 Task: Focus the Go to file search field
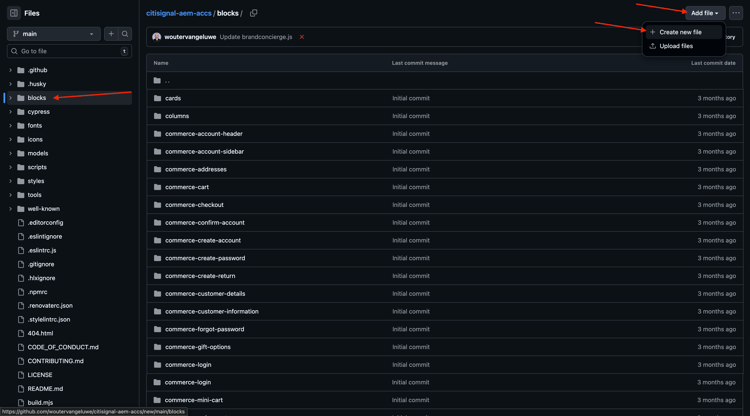point(69,51)
